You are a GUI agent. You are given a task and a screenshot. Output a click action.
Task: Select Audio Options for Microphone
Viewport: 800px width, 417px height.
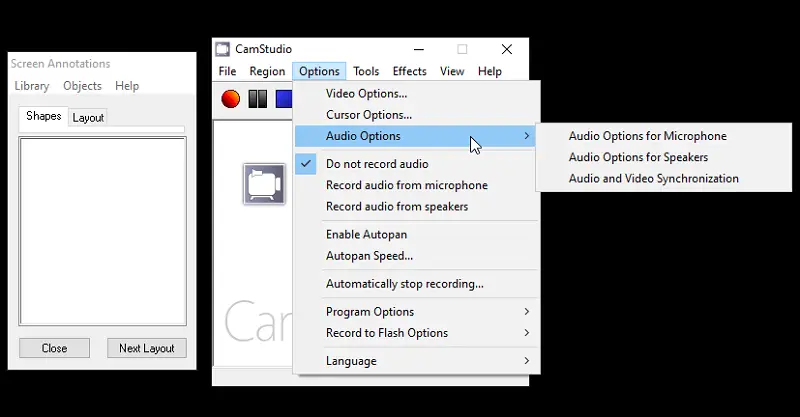(663, 136)
